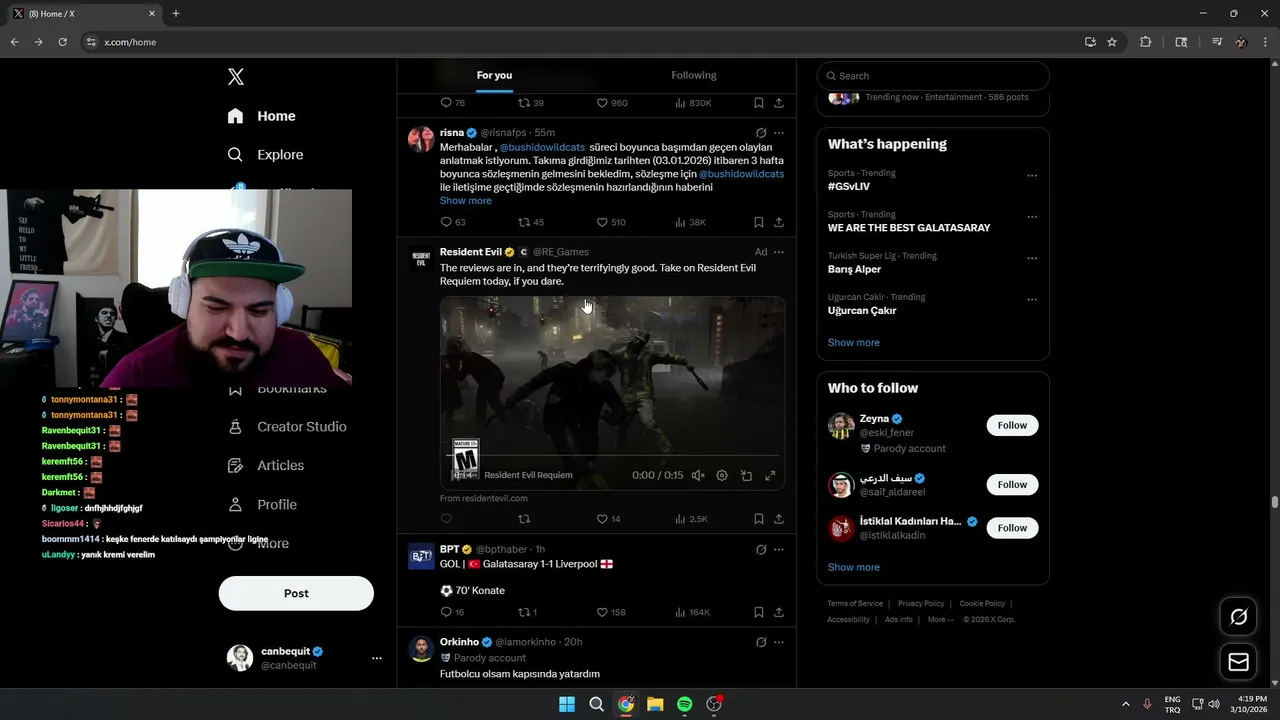1280x720 pixels.
Task: Bookmark the Resident Evil ad post
Action: click(x=759, y=519)
